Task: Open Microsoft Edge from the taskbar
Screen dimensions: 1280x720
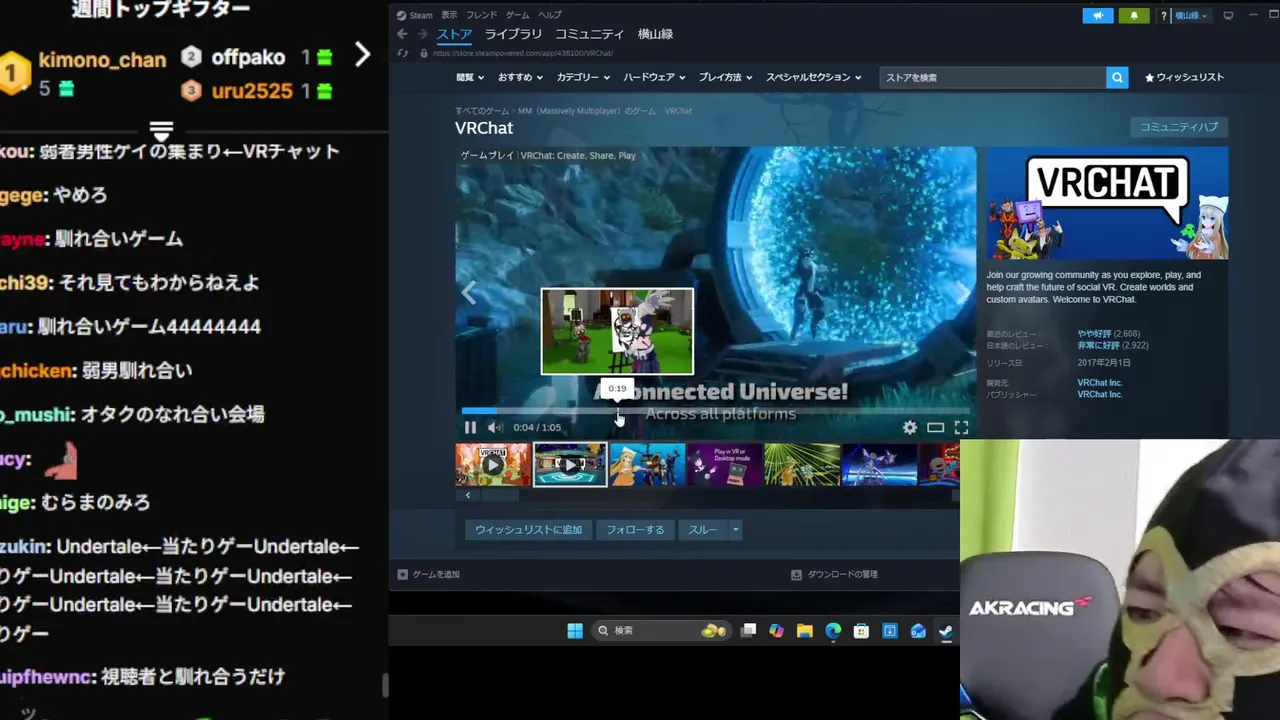Action: click(833, 631)
